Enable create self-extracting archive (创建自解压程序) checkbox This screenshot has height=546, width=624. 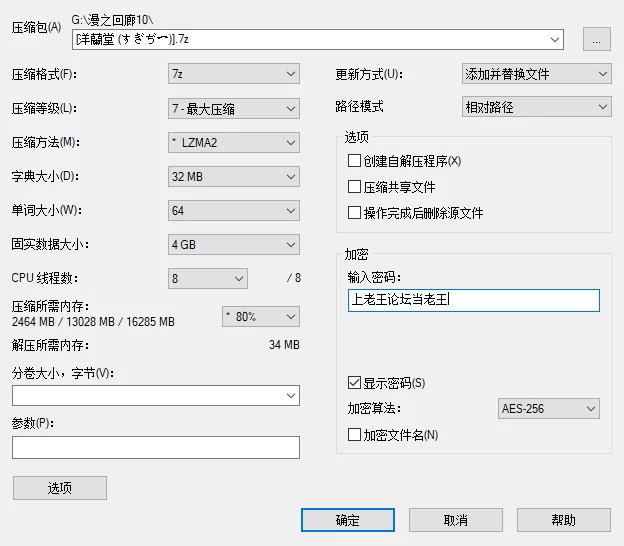pyautogui.click(x=354, y=161)
